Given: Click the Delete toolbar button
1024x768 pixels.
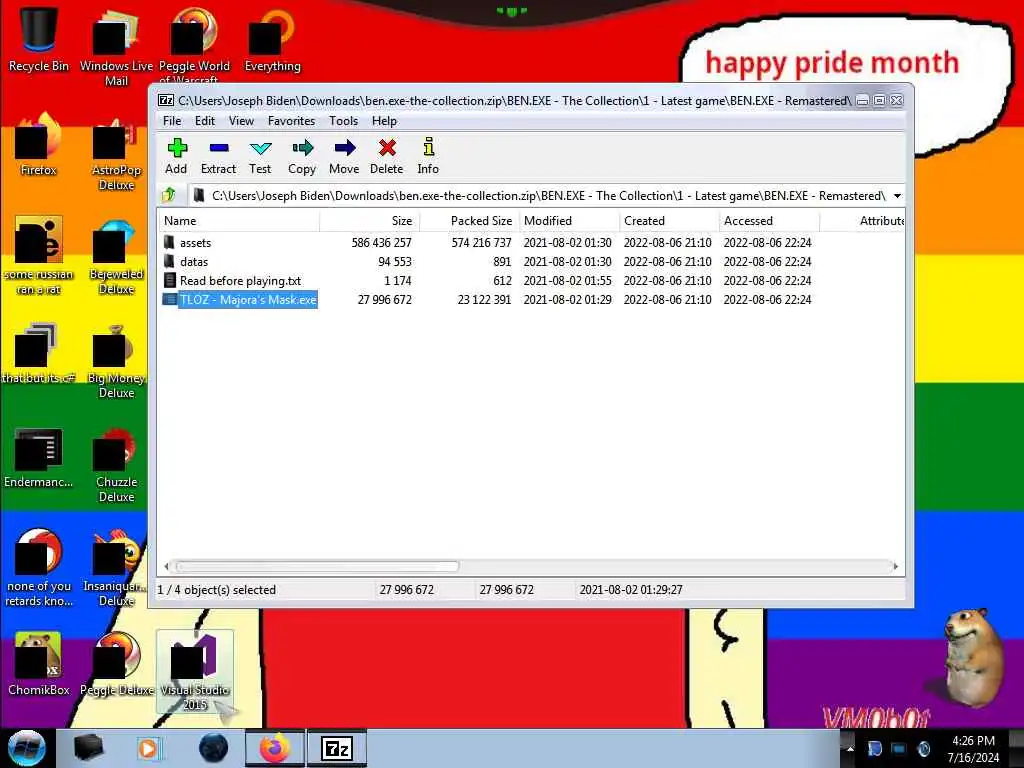Looking at the screenshot, I should click(387, 157).
